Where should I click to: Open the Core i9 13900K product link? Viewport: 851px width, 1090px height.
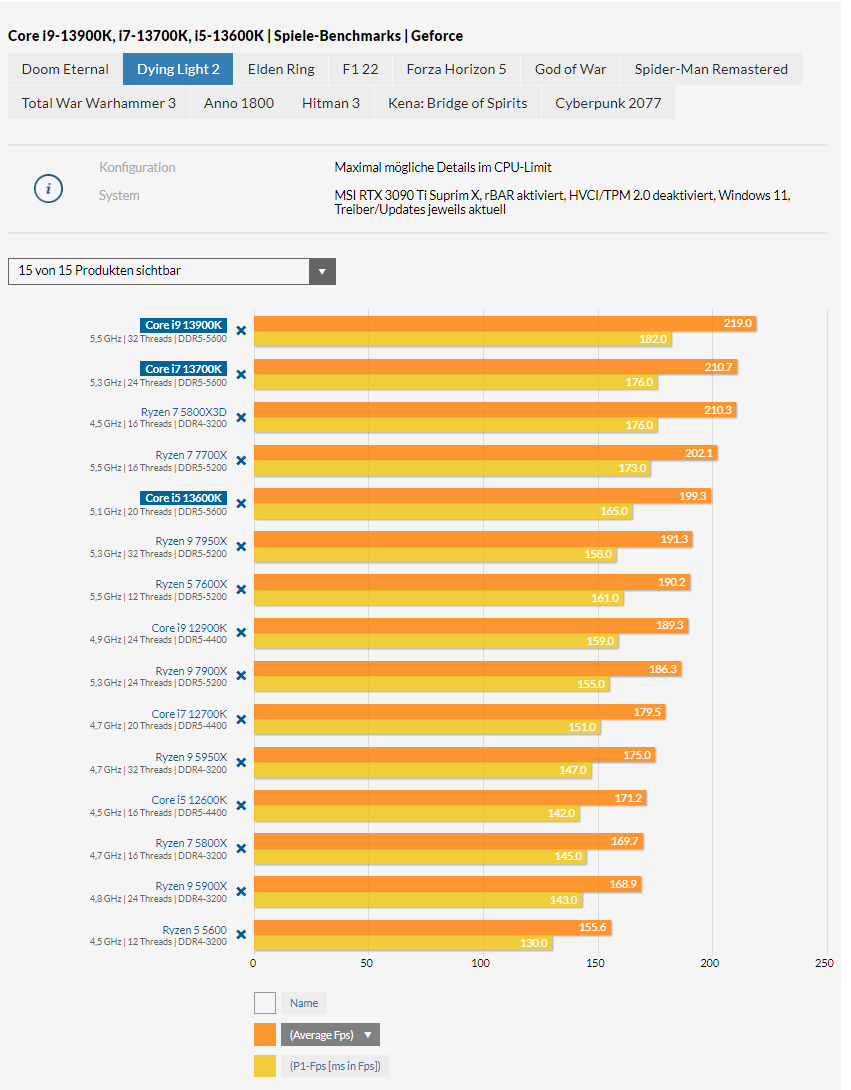click(184, 325)
